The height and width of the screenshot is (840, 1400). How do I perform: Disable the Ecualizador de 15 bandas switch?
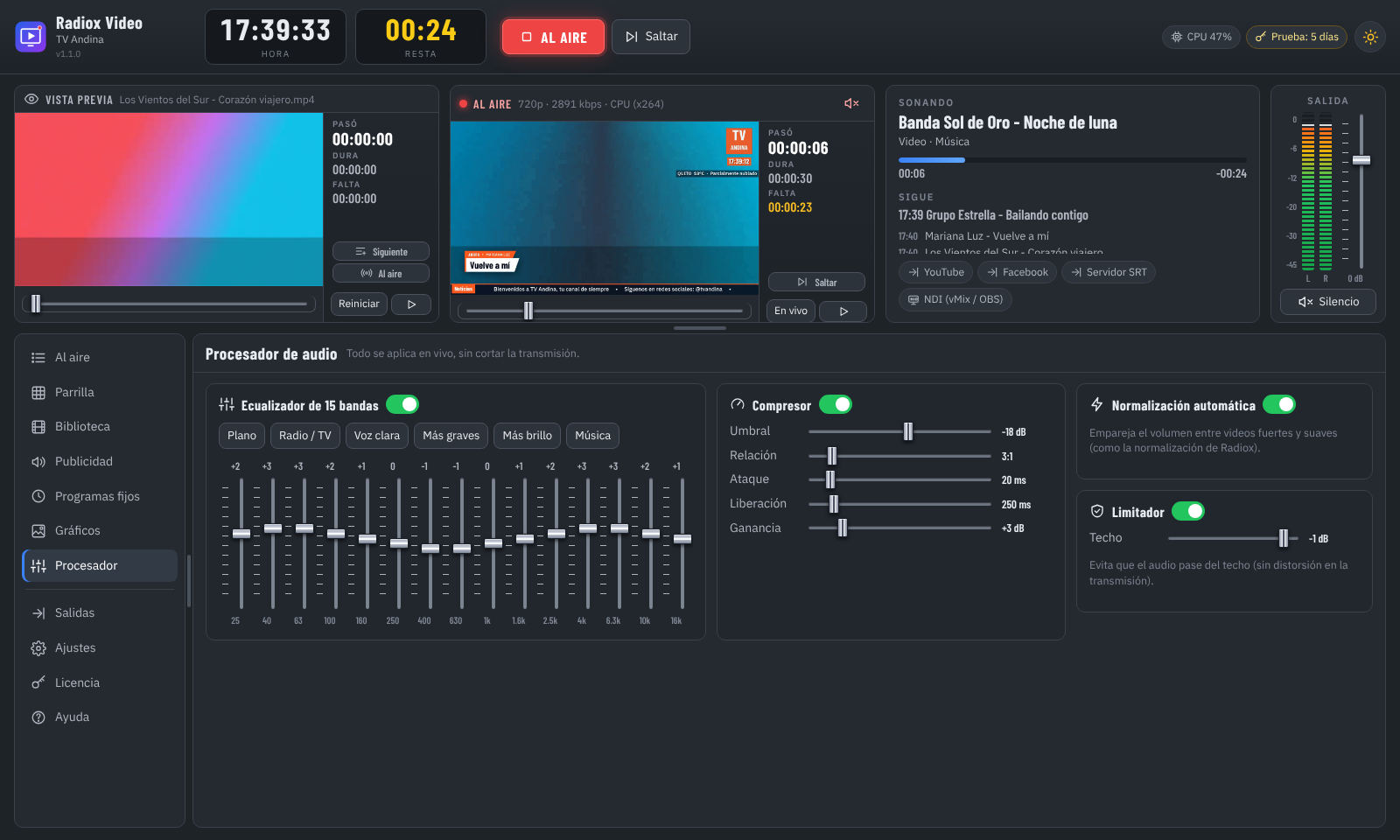click(402, 404)
